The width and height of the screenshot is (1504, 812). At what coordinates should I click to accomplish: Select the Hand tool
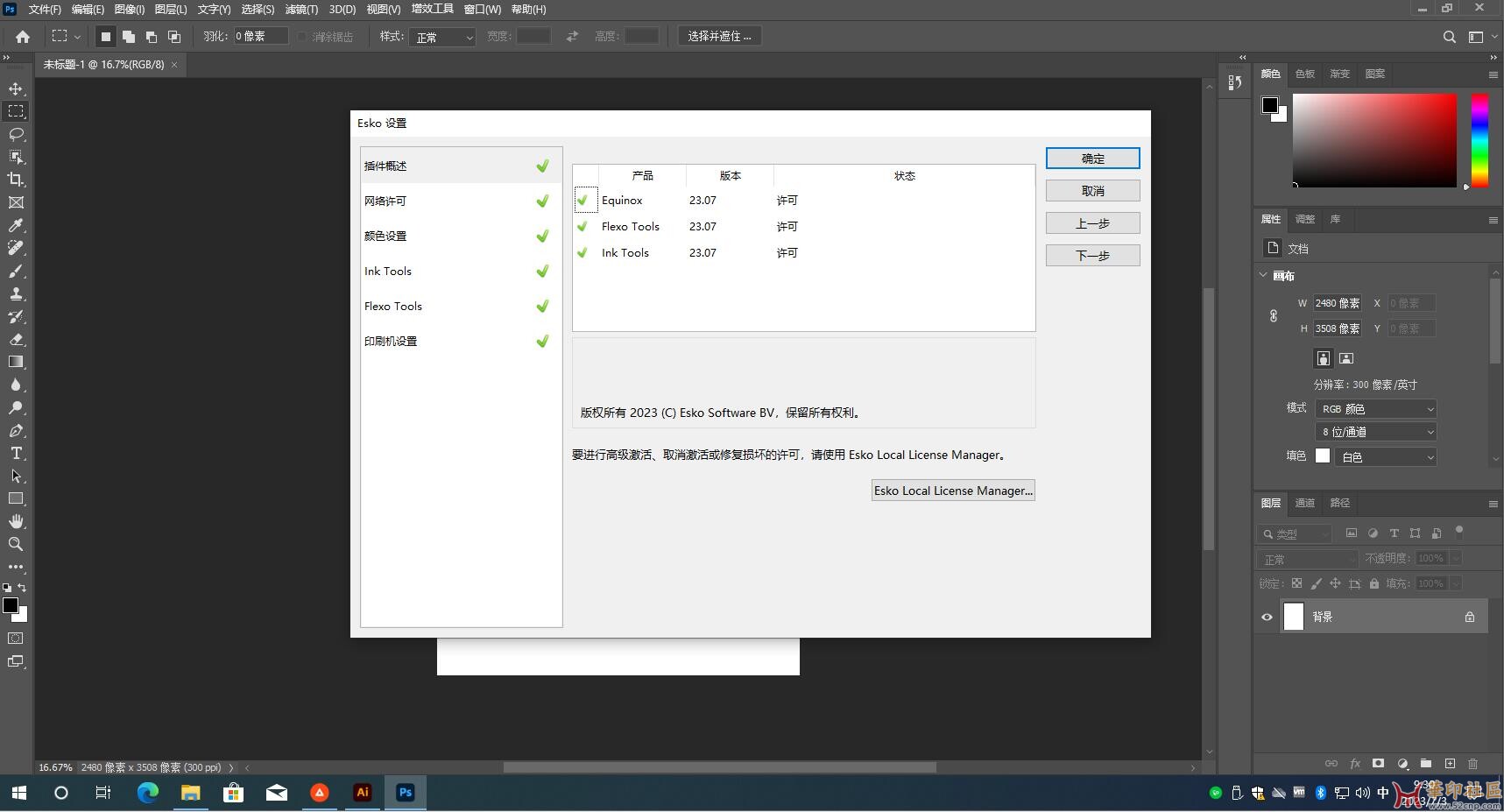pos(16,521)
